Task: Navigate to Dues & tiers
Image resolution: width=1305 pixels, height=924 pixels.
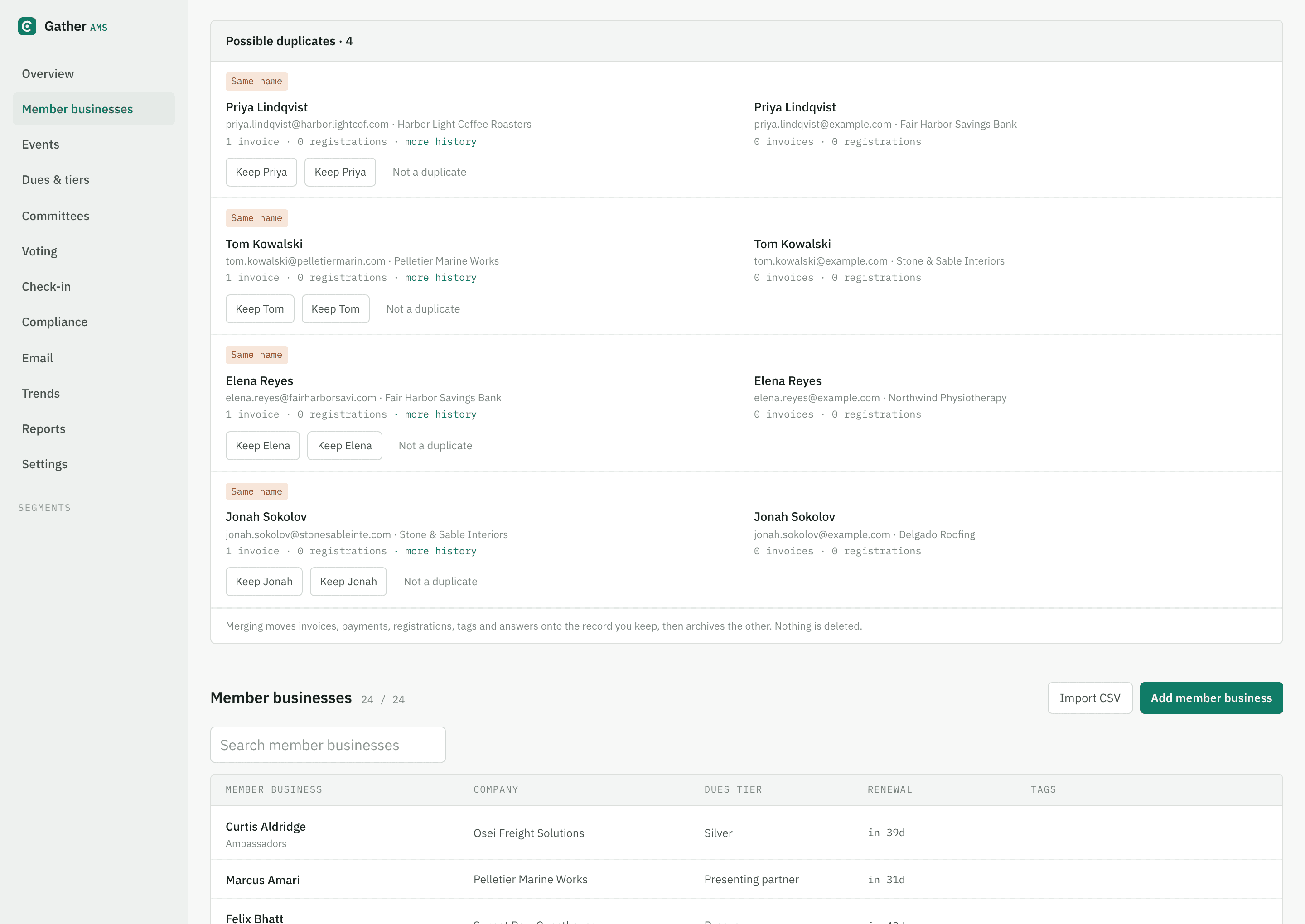Action: (94, 180)
